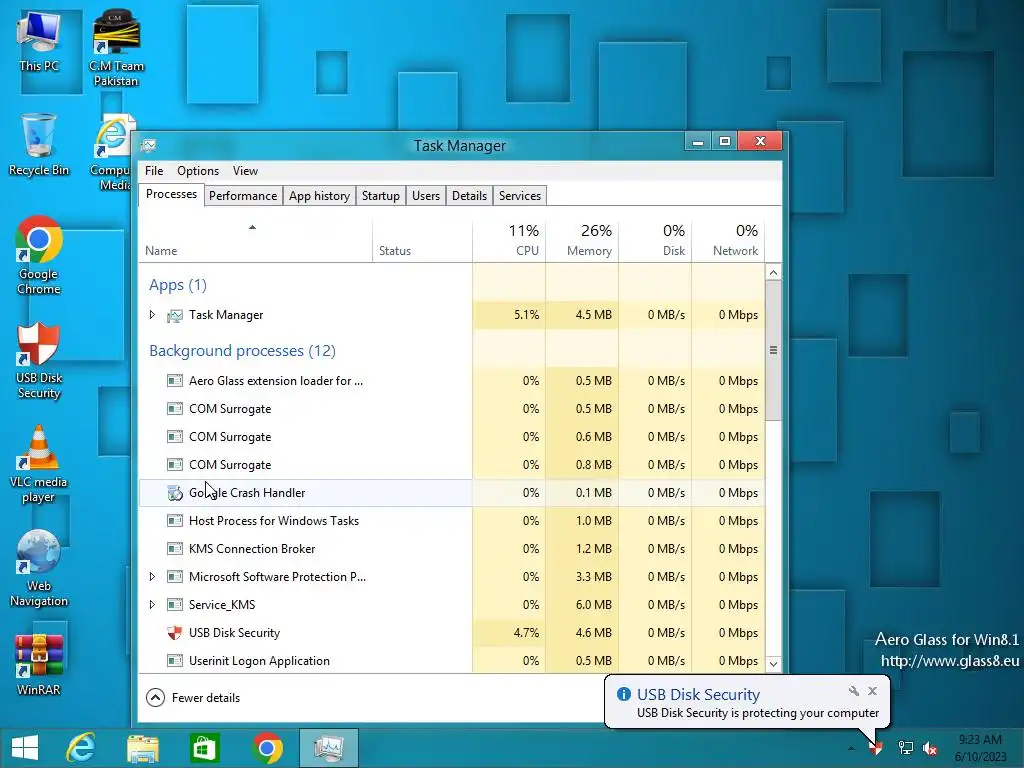Image resolution: width=1024 pixels, height=768 pixels.
Task: Open the File menu
Action: pyautogui.click(x=154, y=170)
